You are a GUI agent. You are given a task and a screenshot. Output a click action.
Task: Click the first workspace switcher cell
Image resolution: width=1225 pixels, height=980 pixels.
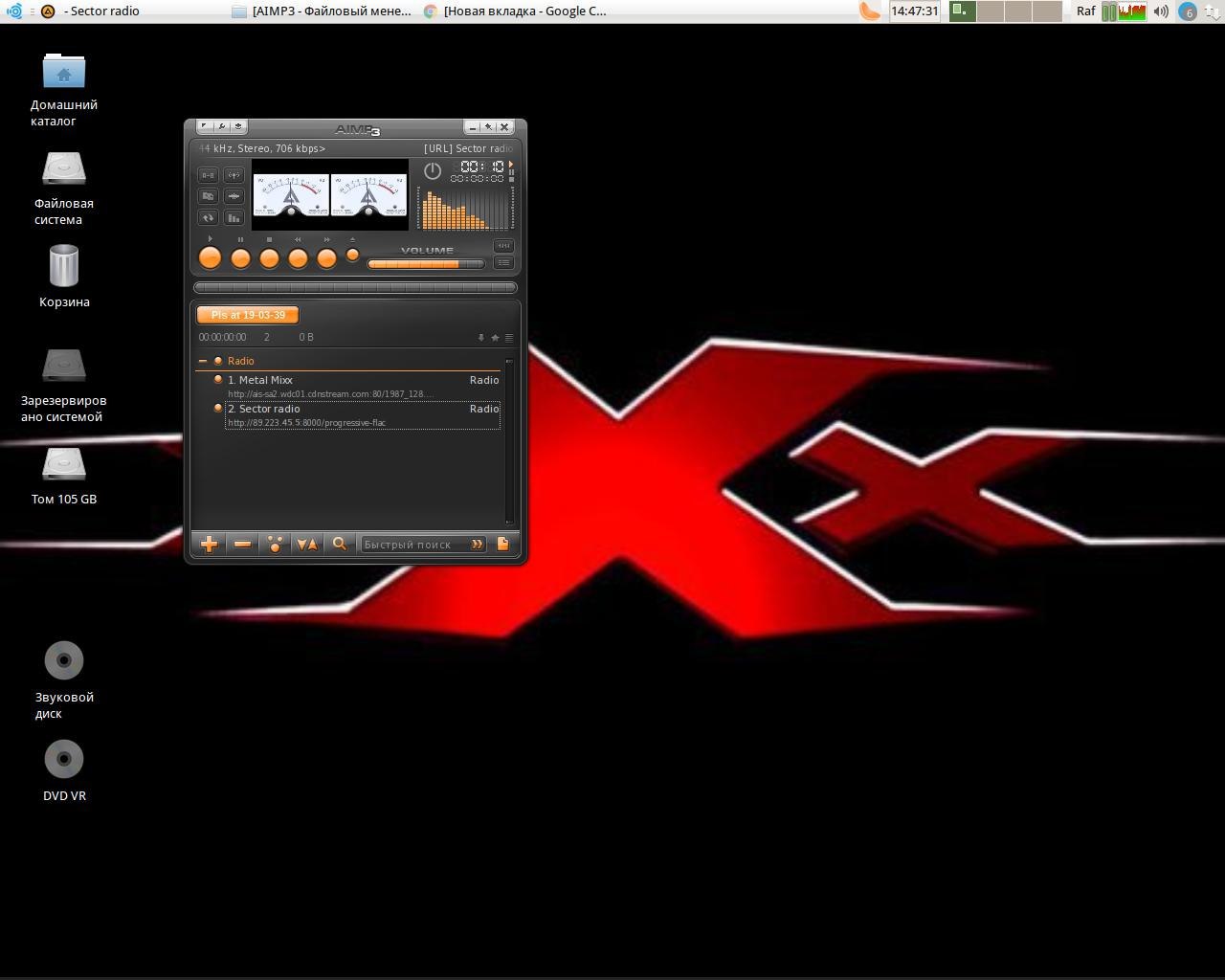[x=963, y=11]
